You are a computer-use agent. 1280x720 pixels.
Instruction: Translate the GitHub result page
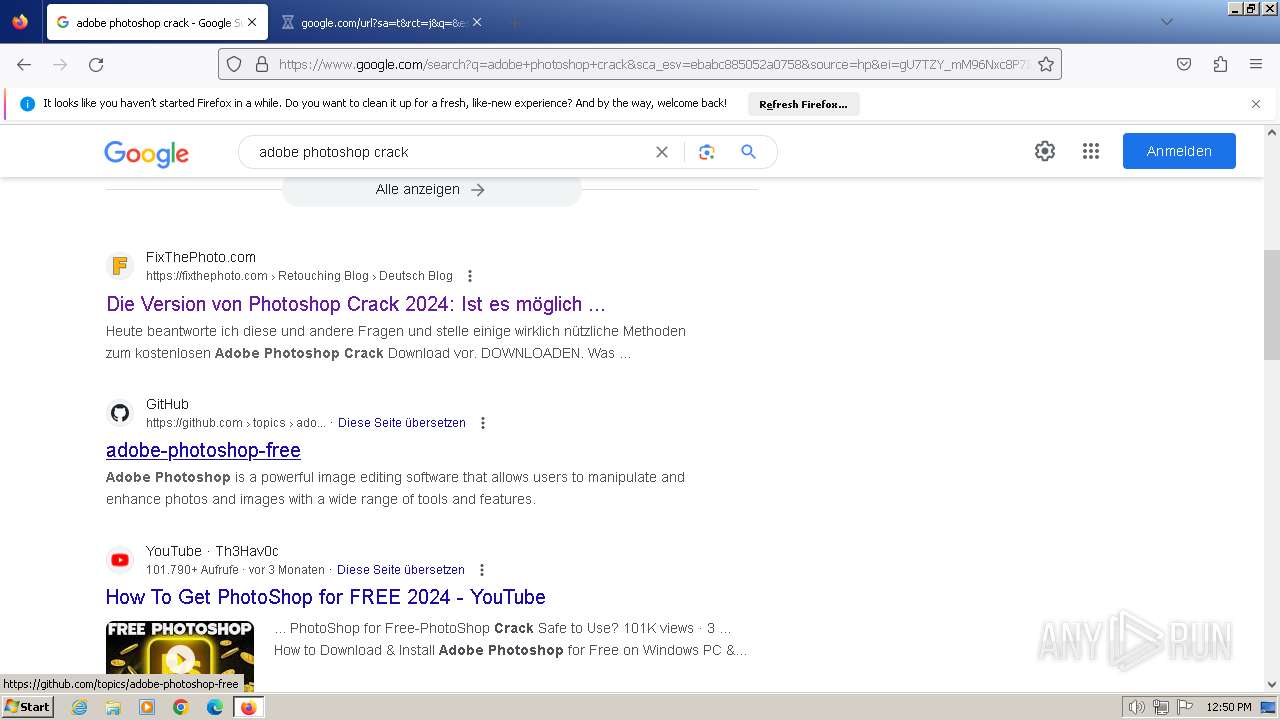pos(402,423)
